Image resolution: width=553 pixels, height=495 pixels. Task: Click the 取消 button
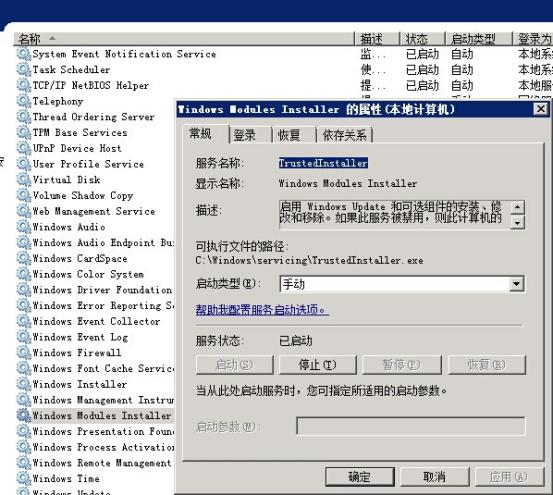point(434,477)
